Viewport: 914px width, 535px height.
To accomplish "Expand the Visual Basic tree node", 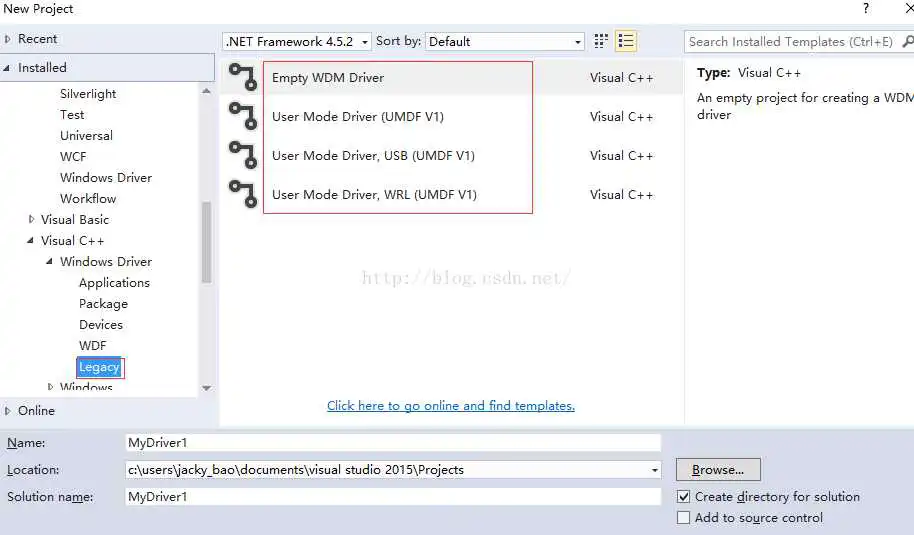I will point(31,220).
